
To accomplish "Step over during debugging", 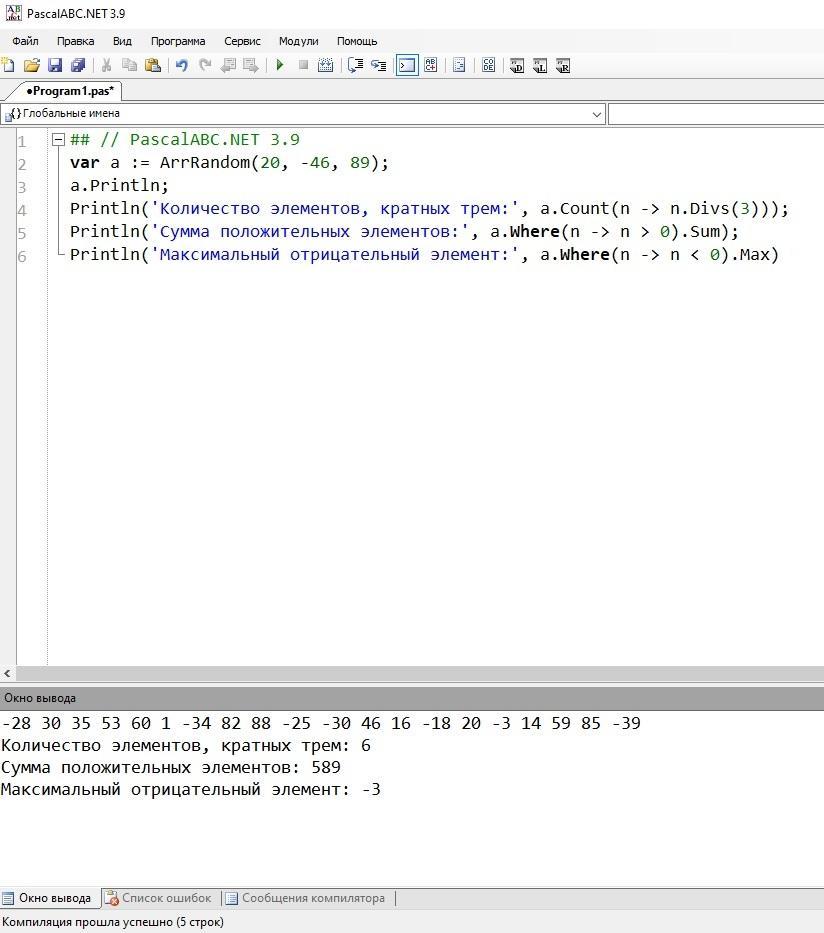I will click(355, 65).
